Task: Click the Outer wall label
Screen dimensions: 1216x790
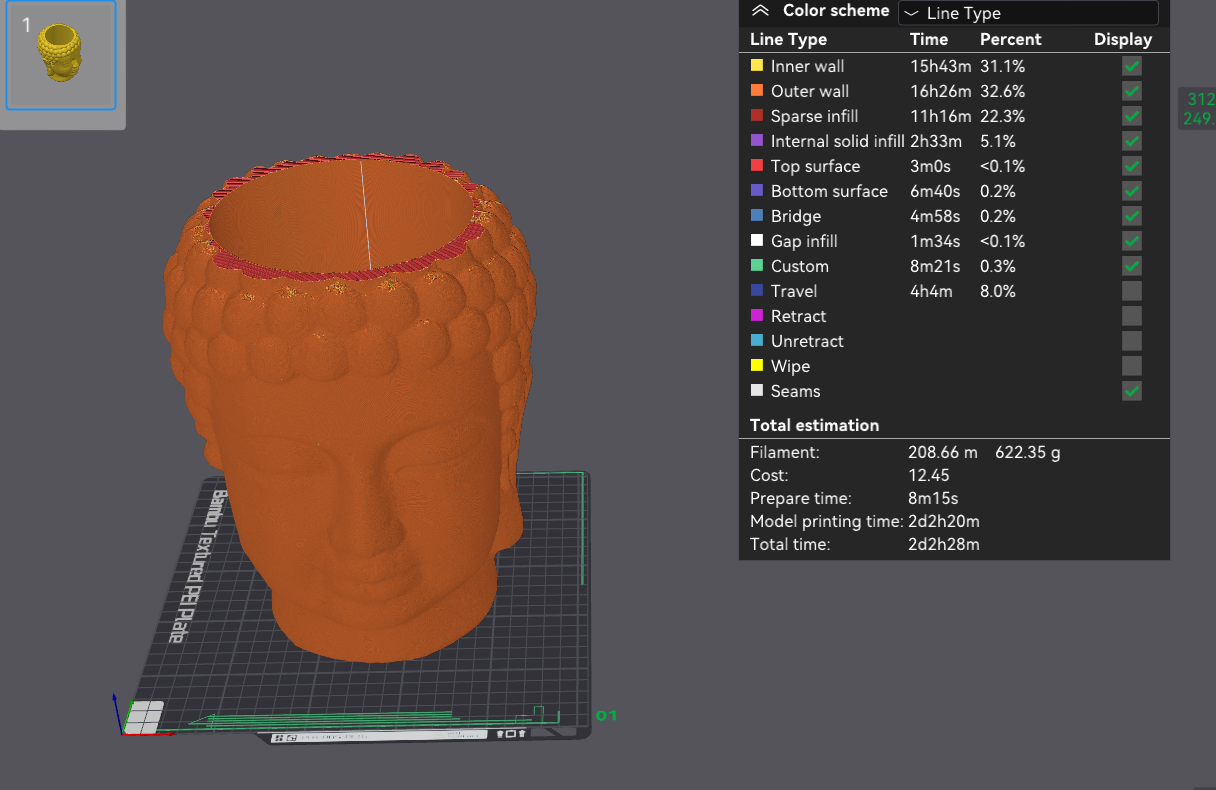Action: coord(809,91)
